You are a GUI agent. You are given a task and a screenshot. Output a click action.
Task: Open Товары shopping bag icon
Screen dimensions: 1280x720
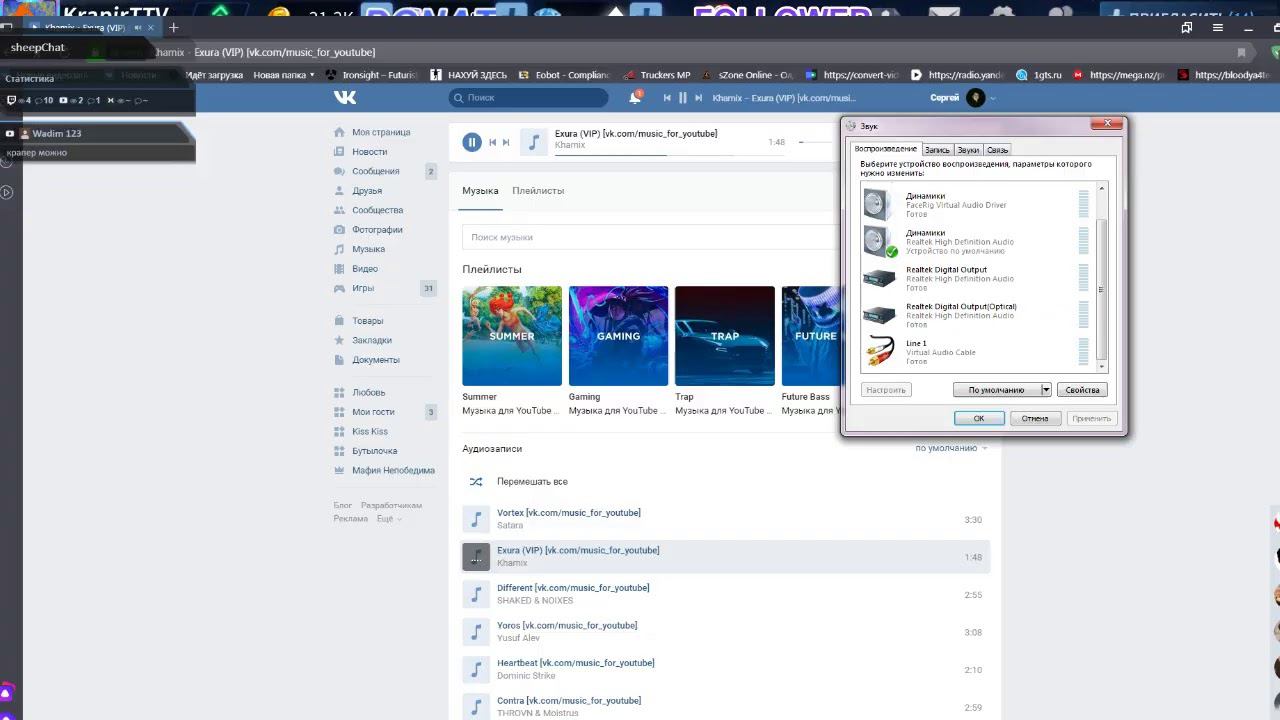[340, 321]
